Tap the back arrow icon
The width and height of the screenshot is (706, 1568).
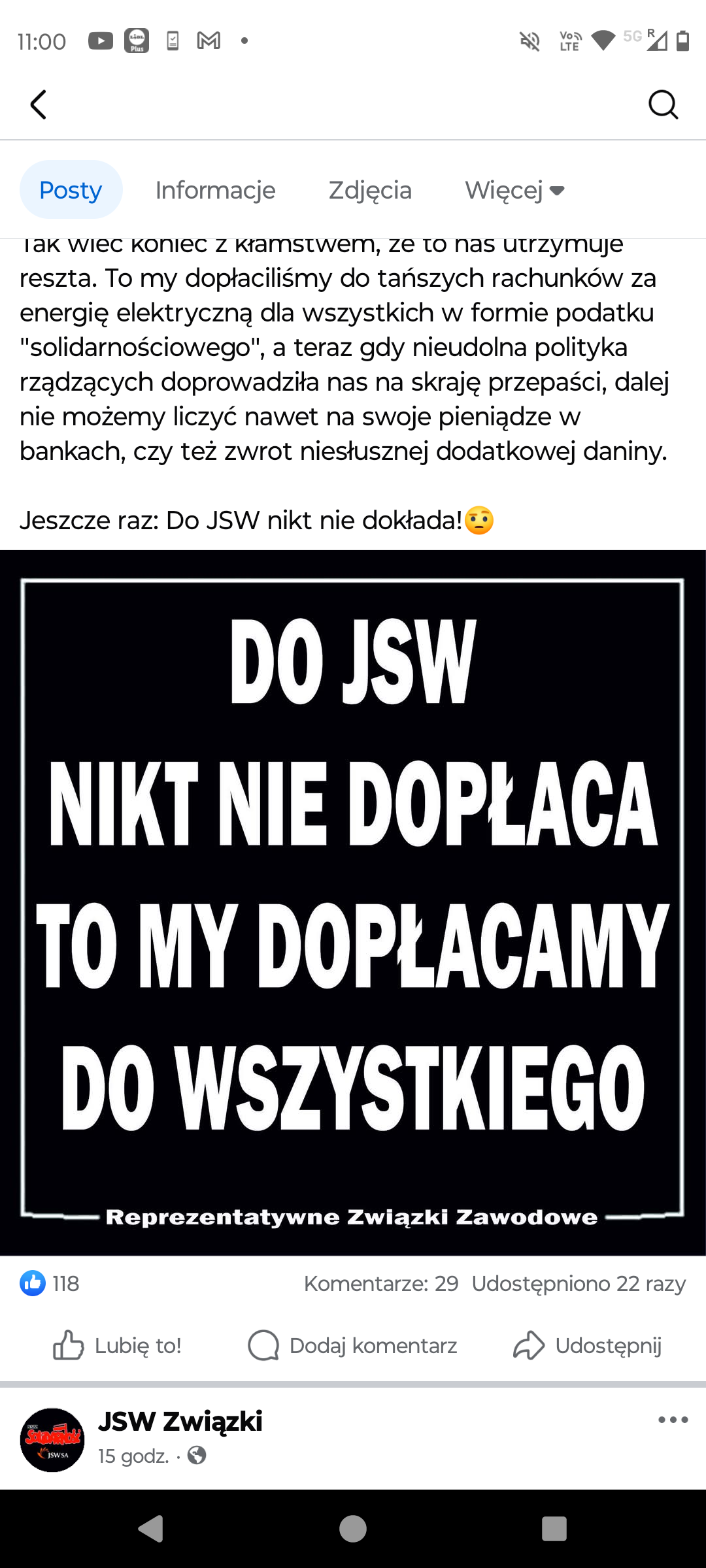(x=39, y=105)
